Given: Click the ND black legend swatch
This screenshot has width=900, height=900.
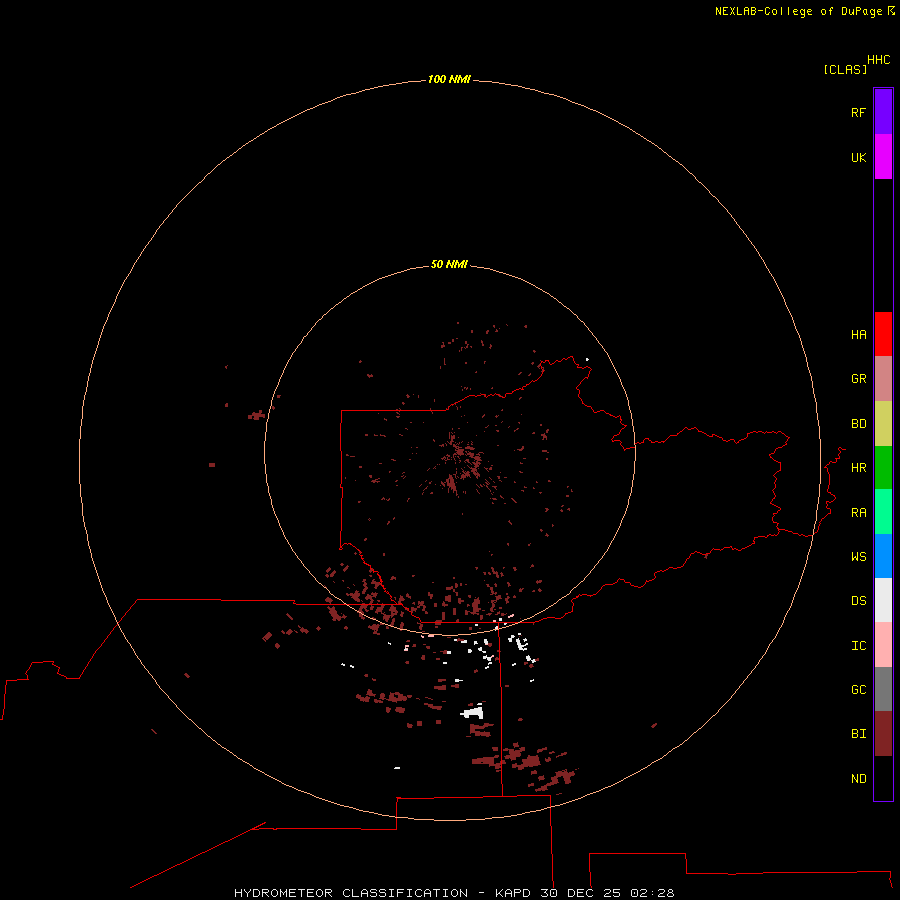Looking at the screenshot, I should point(883,778).
